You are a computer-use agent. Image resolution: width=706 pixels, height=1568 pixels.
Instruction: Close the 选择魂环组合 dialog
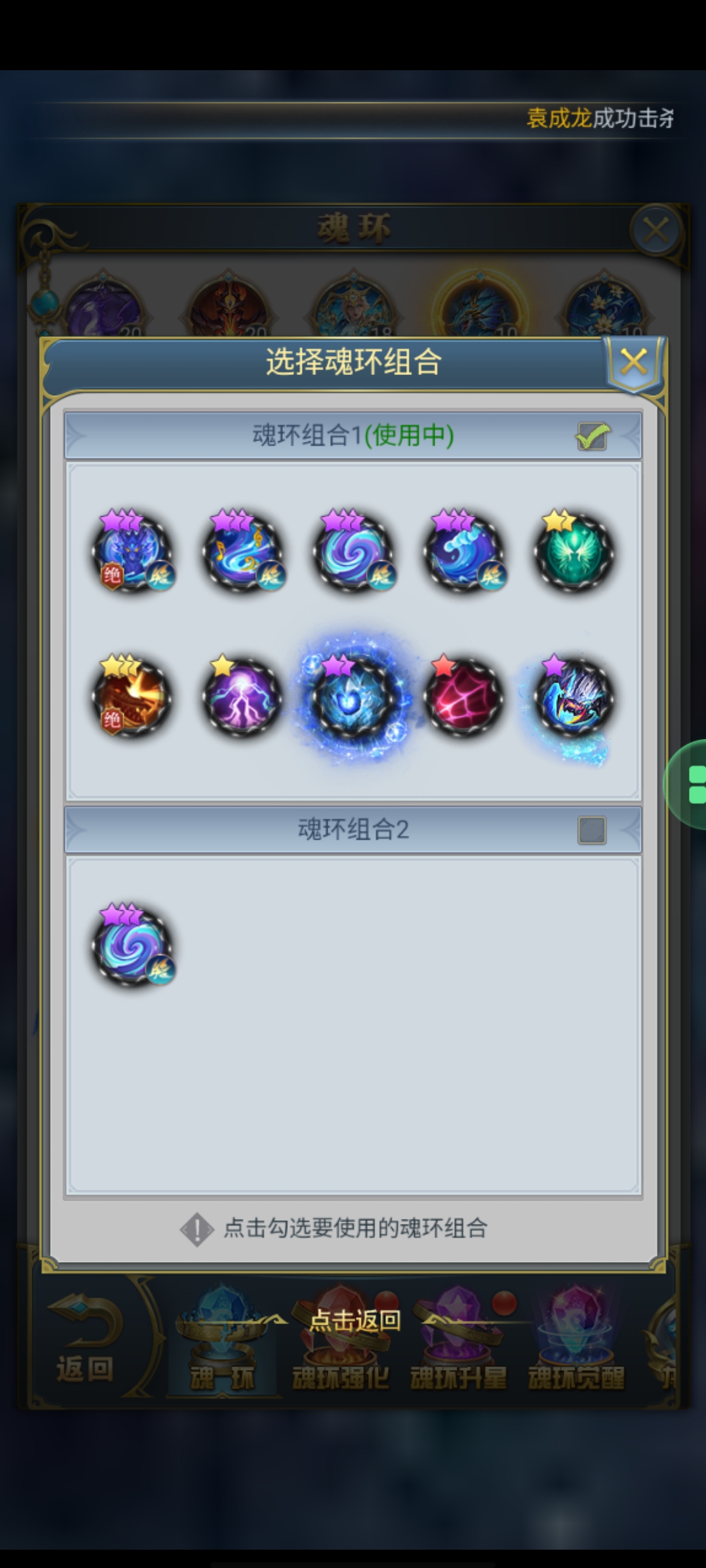[x=633, y=364]
